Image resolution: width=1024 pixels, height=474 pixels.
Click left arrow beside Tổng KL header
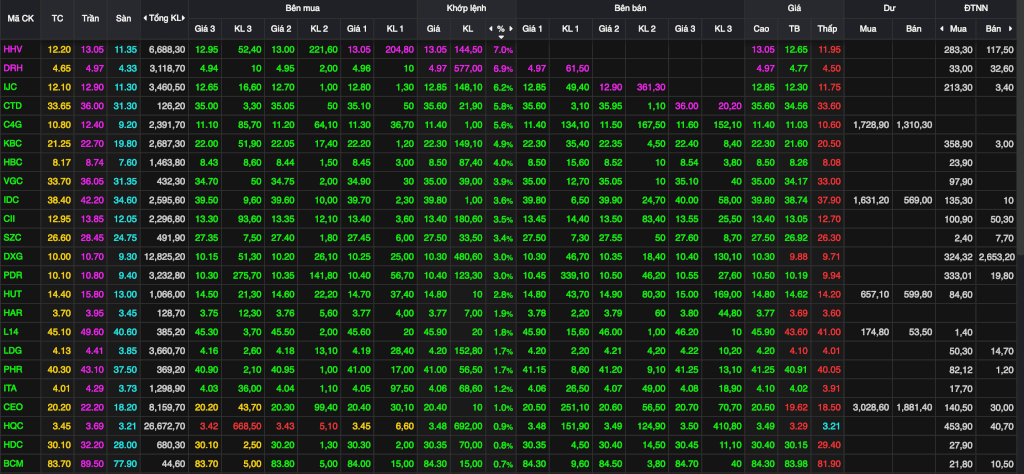click(x=145, y=18)
